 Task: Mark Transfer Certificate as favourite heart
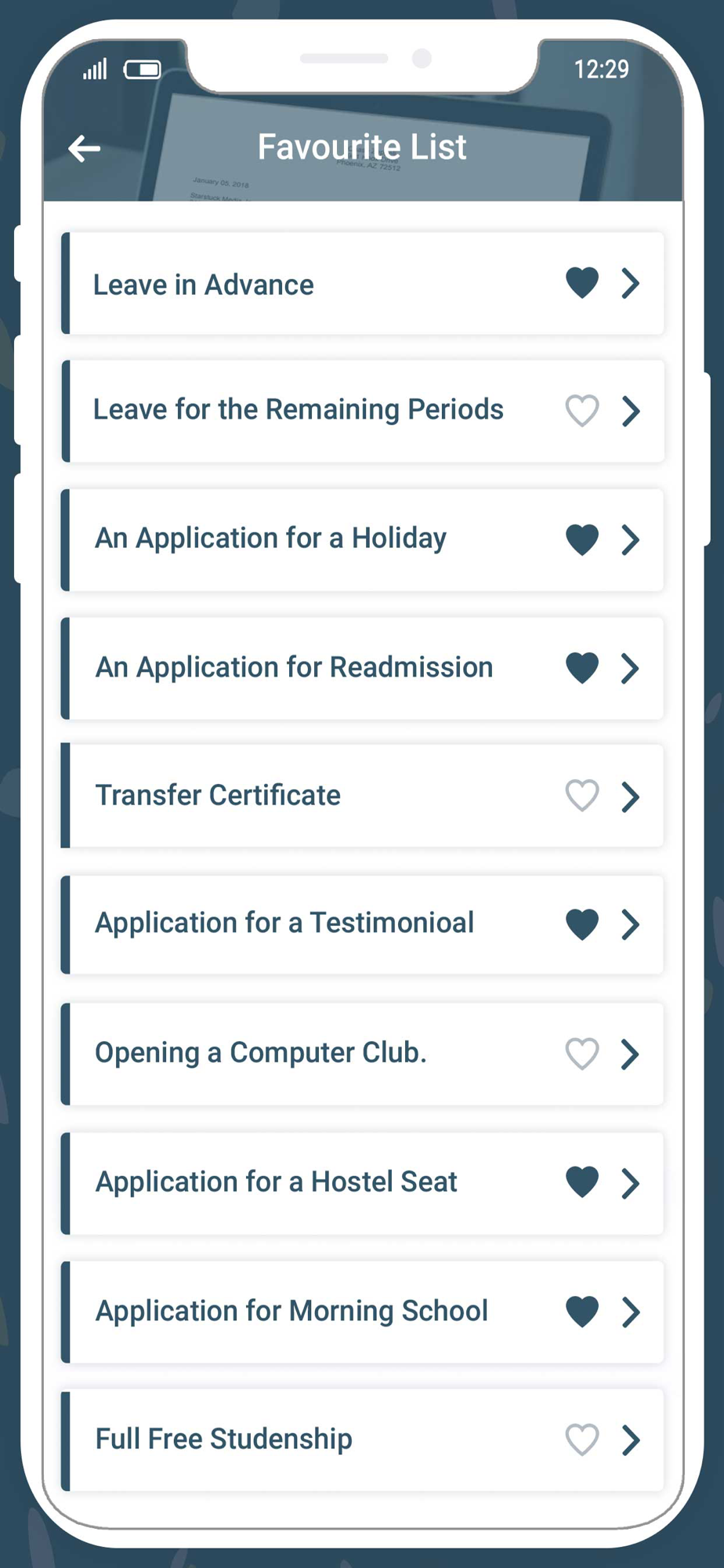click(582, 796)
